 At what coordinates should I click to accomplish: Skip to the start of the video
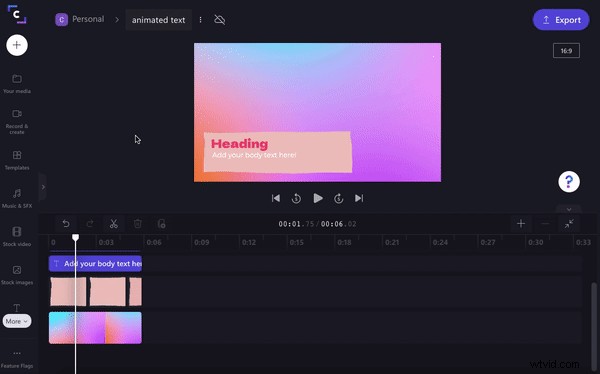276,198
